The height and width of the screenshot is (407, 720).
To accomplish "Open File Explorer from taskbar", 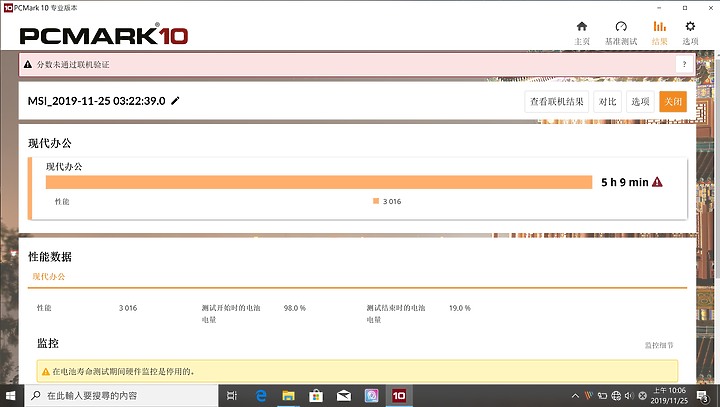I will coord(288,396).
